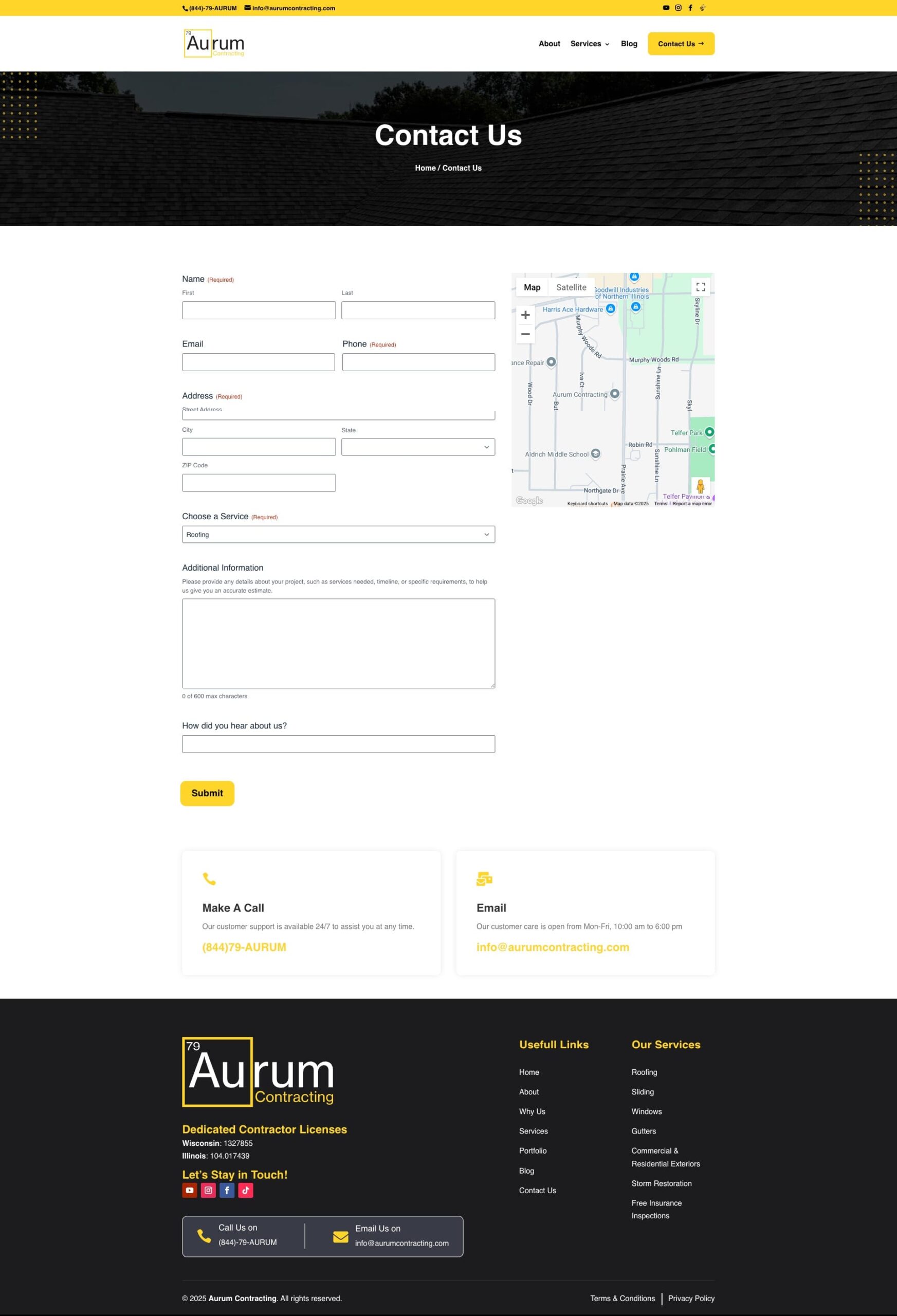Open TikTok icon in top yellow bar
The width and height of the screenshot is (897, 1316).
(x=702, y=8)
